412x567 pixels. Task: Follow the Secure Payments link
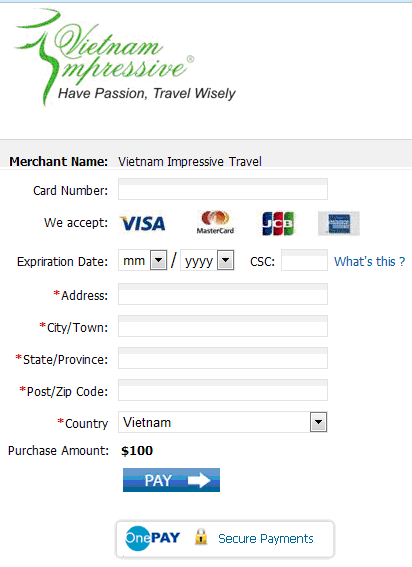266,539
